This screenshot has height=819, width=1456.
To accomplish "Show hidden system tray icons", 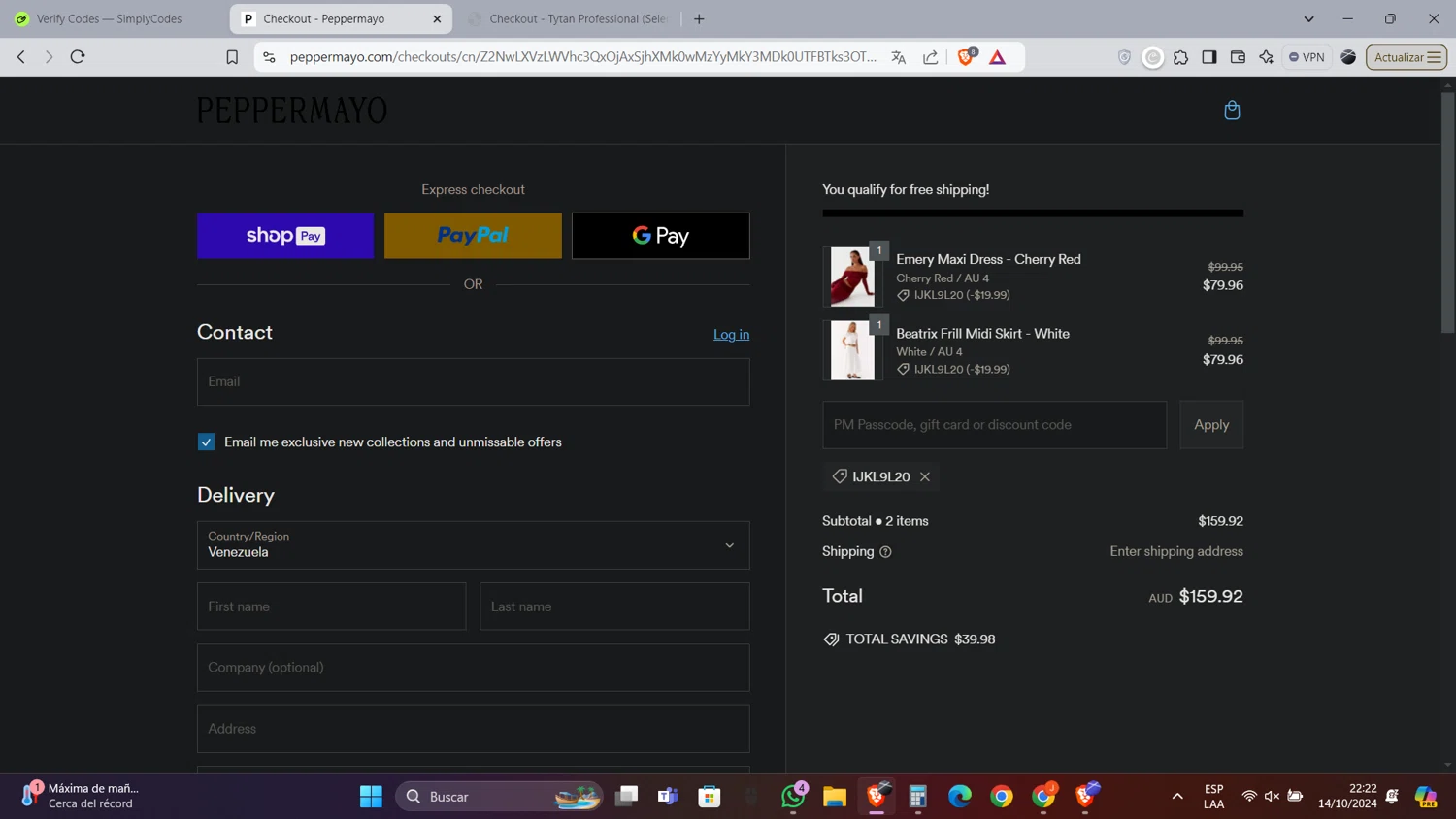I will click(1177, 797).
